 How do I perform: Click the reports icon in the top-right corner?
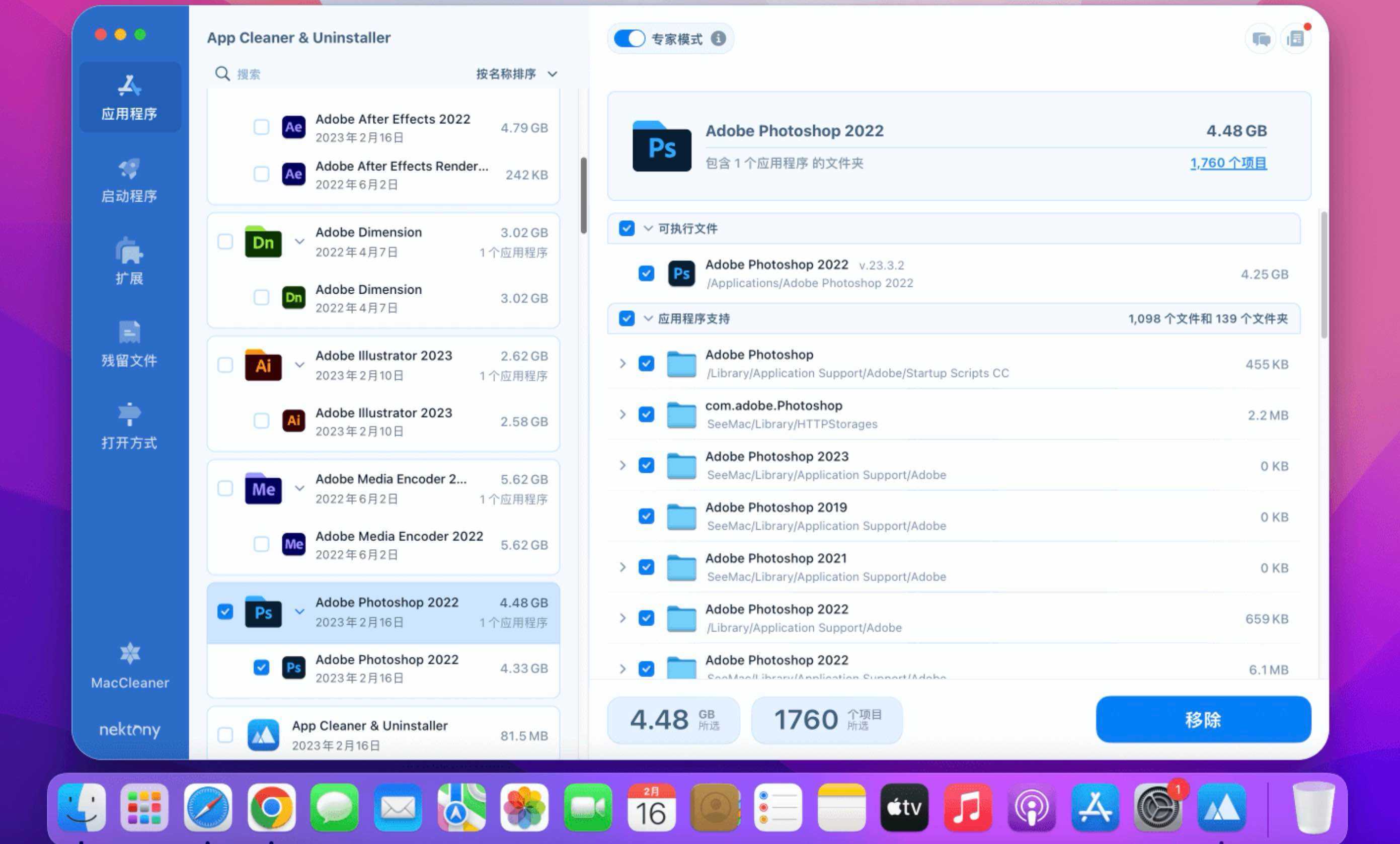[x=1296, y=39]
